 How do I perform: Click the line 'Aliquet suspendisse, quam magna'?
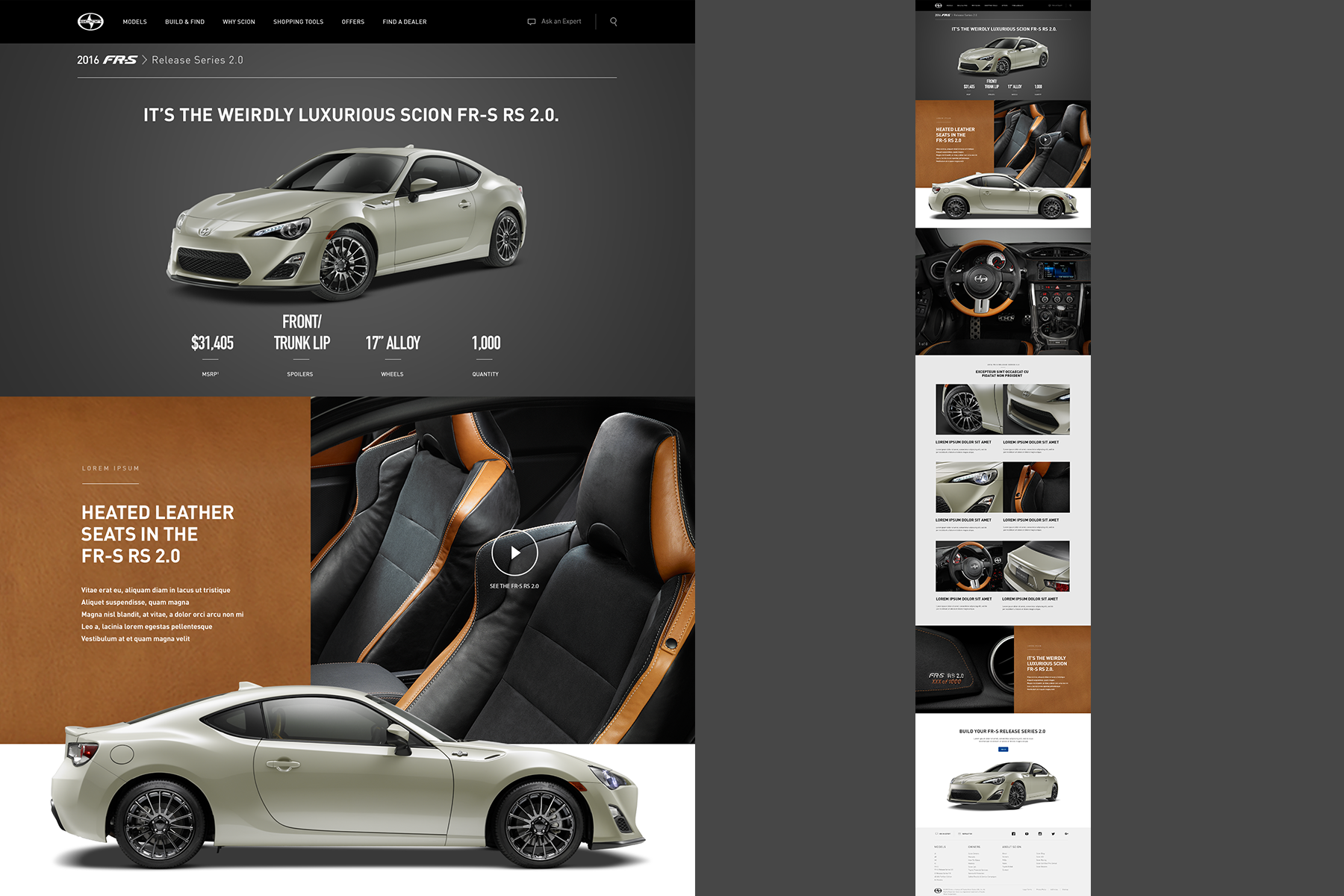coord(135,602)
